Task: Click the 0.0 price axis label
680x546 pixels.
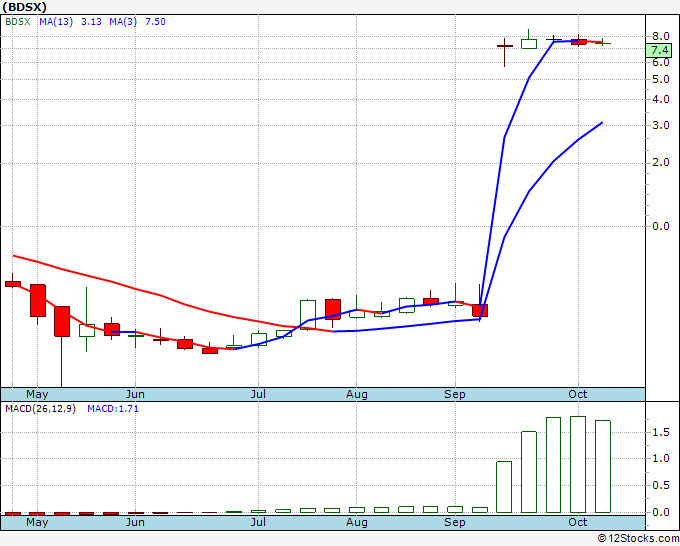Action: [x=661, y=226]
